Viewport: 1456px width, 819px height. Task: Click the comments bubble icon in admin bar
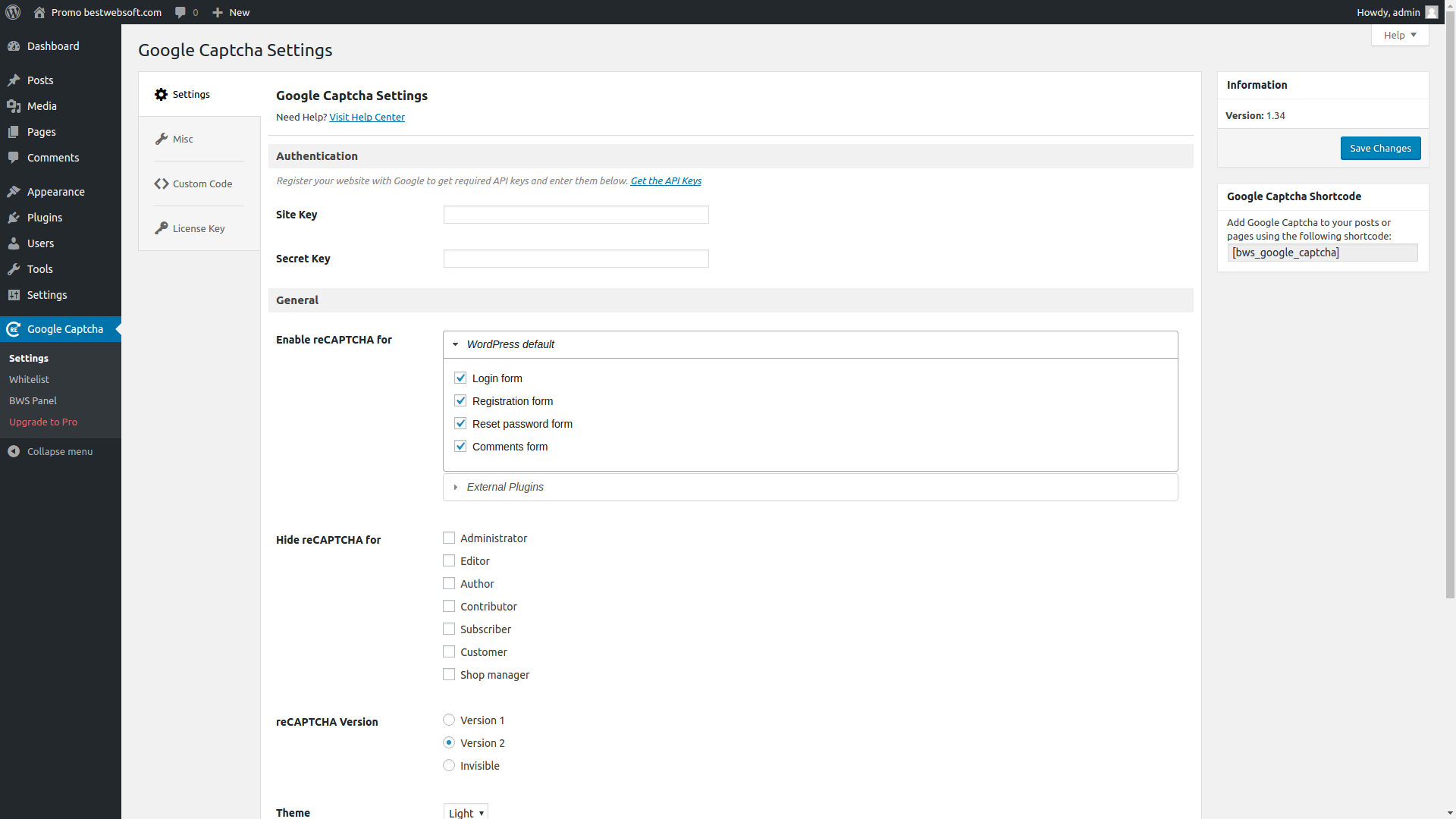(180, 12)
